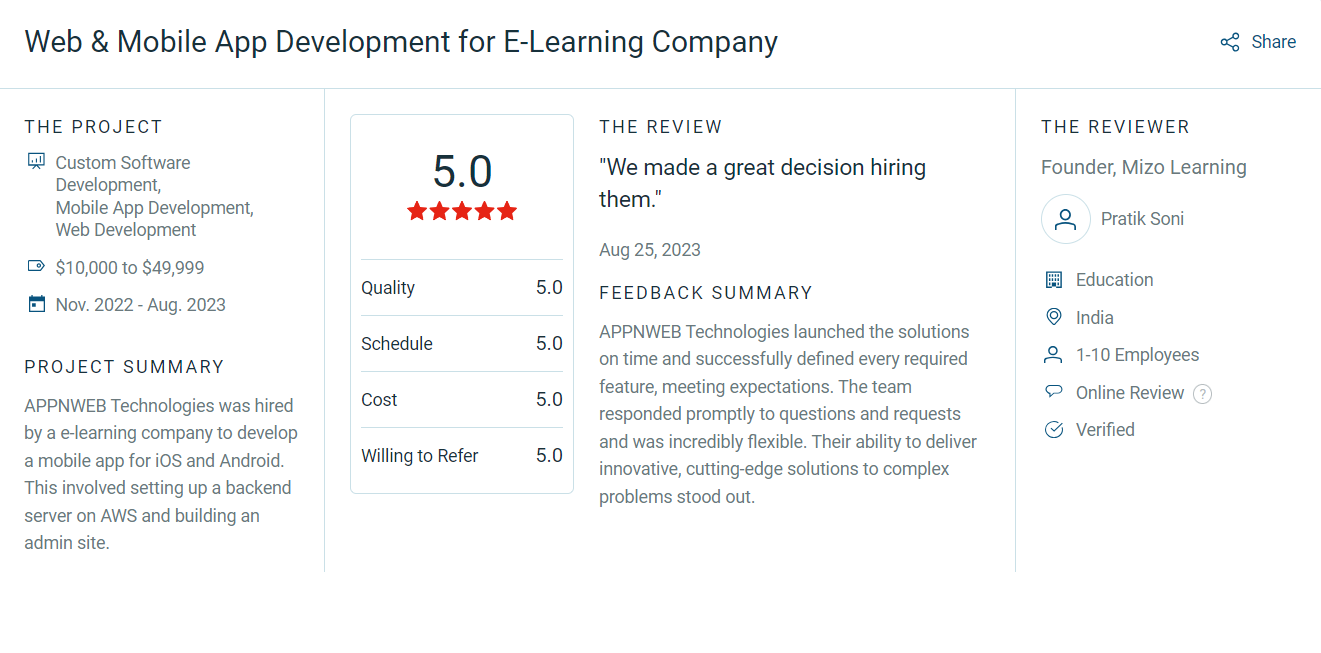Click the page title heading
Viewport: 1321px width, 653px height.
tap(401, 42)
